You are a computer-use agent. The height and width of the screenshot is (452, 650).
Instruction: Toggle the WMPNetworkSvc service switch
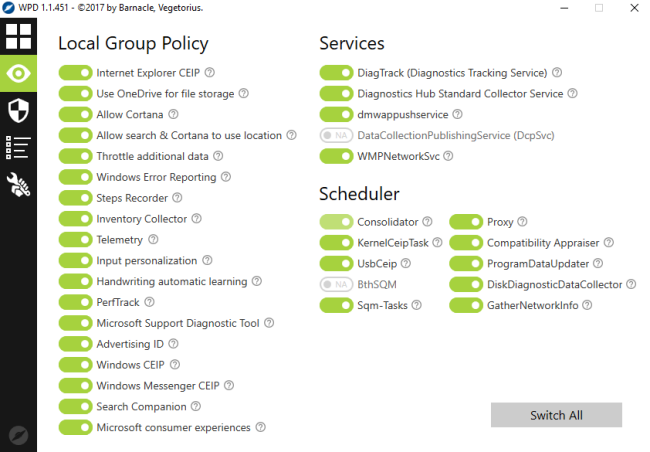point(336,156)
